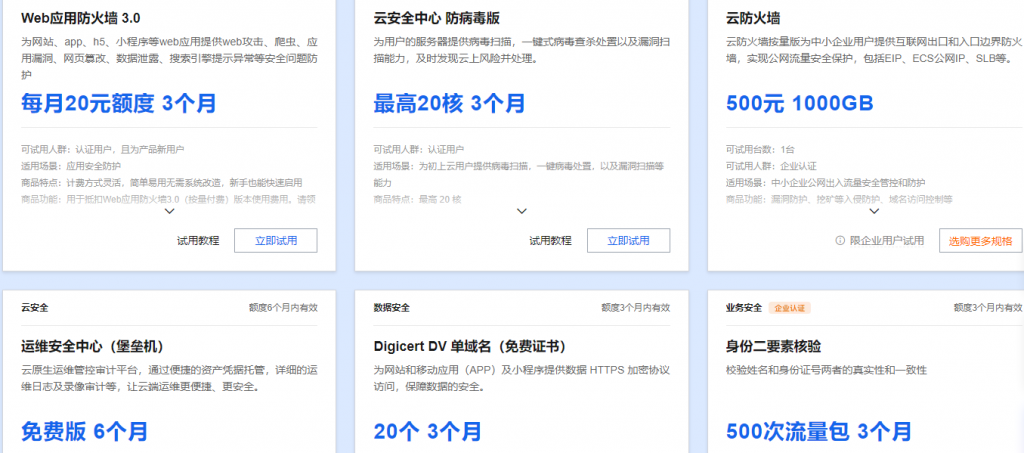
Task: Open the 身份二要素核验 product title
Action: pyautogui.click(x=773, y=347)
